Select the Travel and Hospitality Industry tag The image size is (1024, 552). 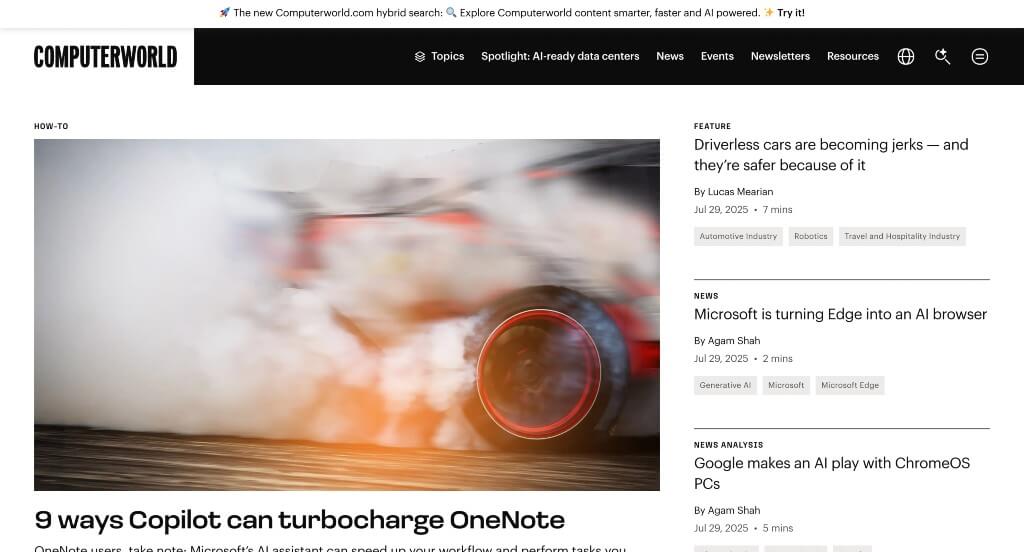coord(902,236)
